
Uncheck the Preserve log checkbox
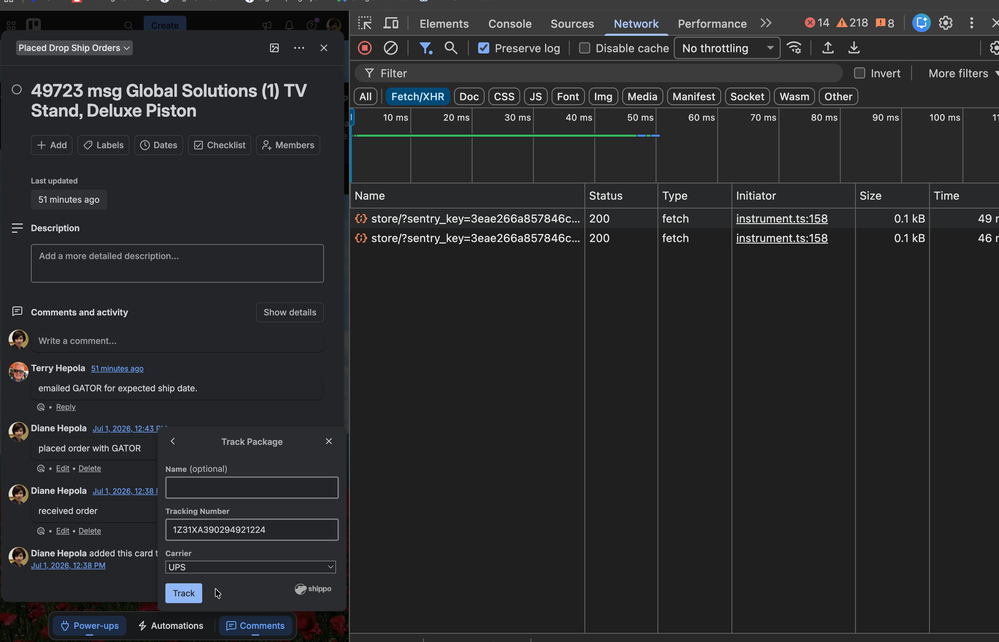484,48
